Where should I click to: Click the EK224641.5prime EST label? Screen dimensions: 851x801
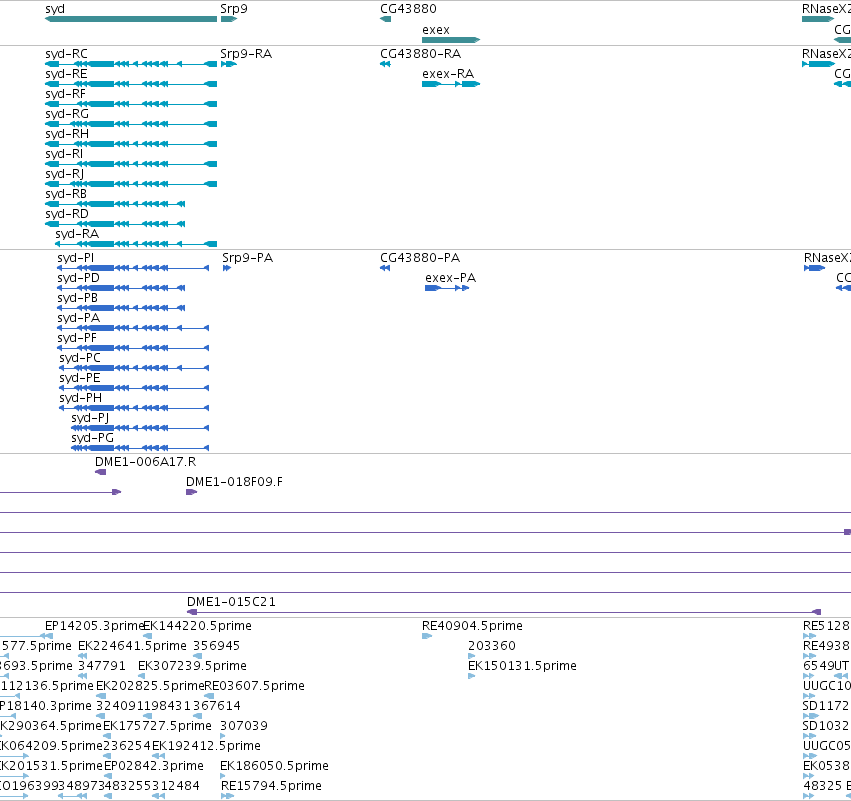pos(132,646)
